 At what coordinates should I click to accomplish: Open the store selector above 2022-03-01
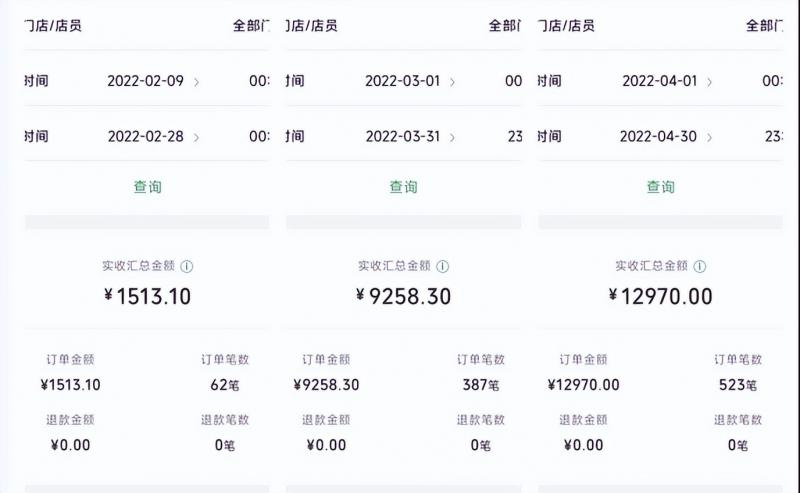pos(504,26)
